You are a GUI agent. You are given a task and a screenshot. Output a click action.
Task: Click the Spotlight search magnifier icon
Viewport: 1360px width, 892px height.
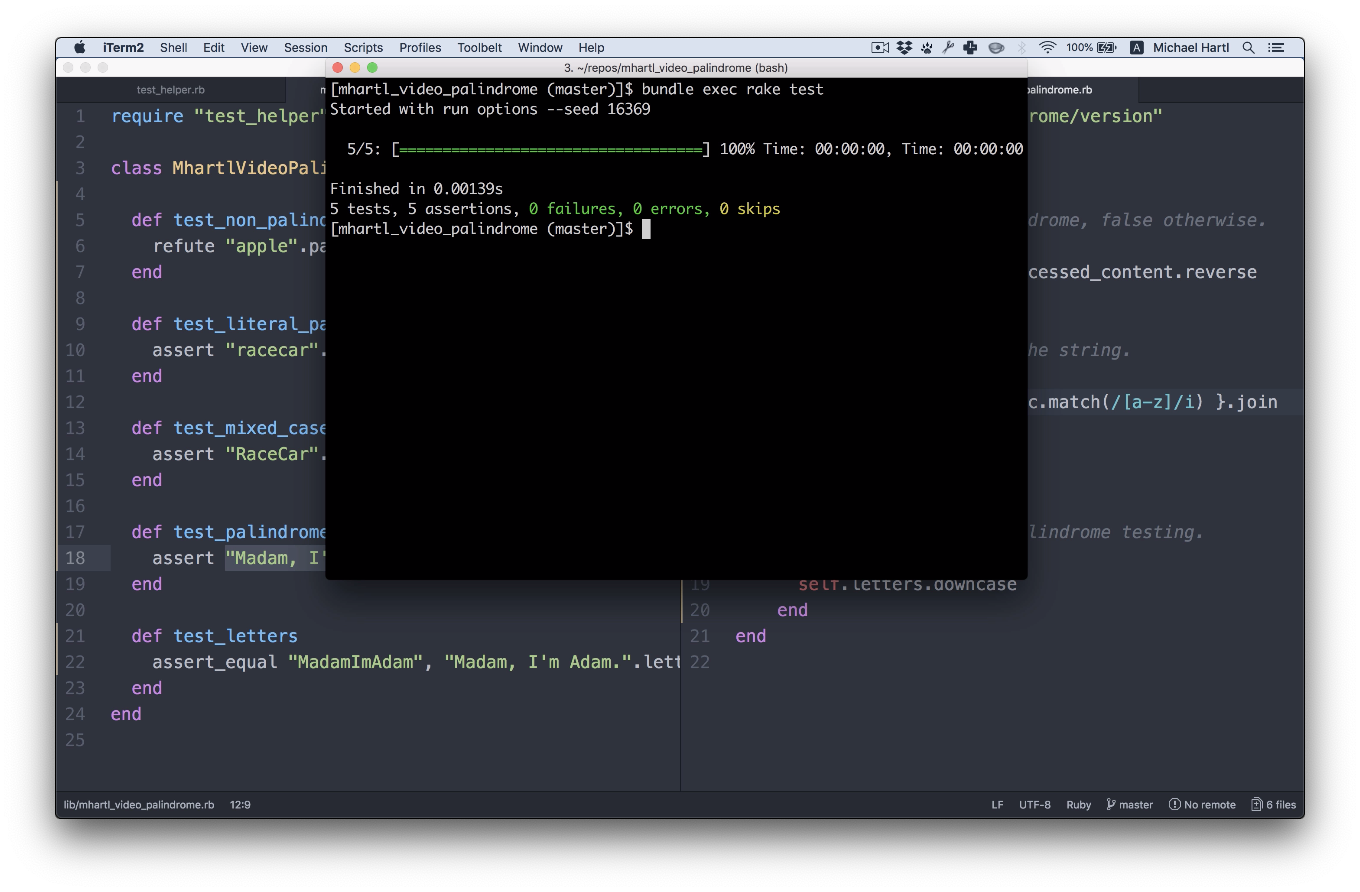(x=1248, y=47)
